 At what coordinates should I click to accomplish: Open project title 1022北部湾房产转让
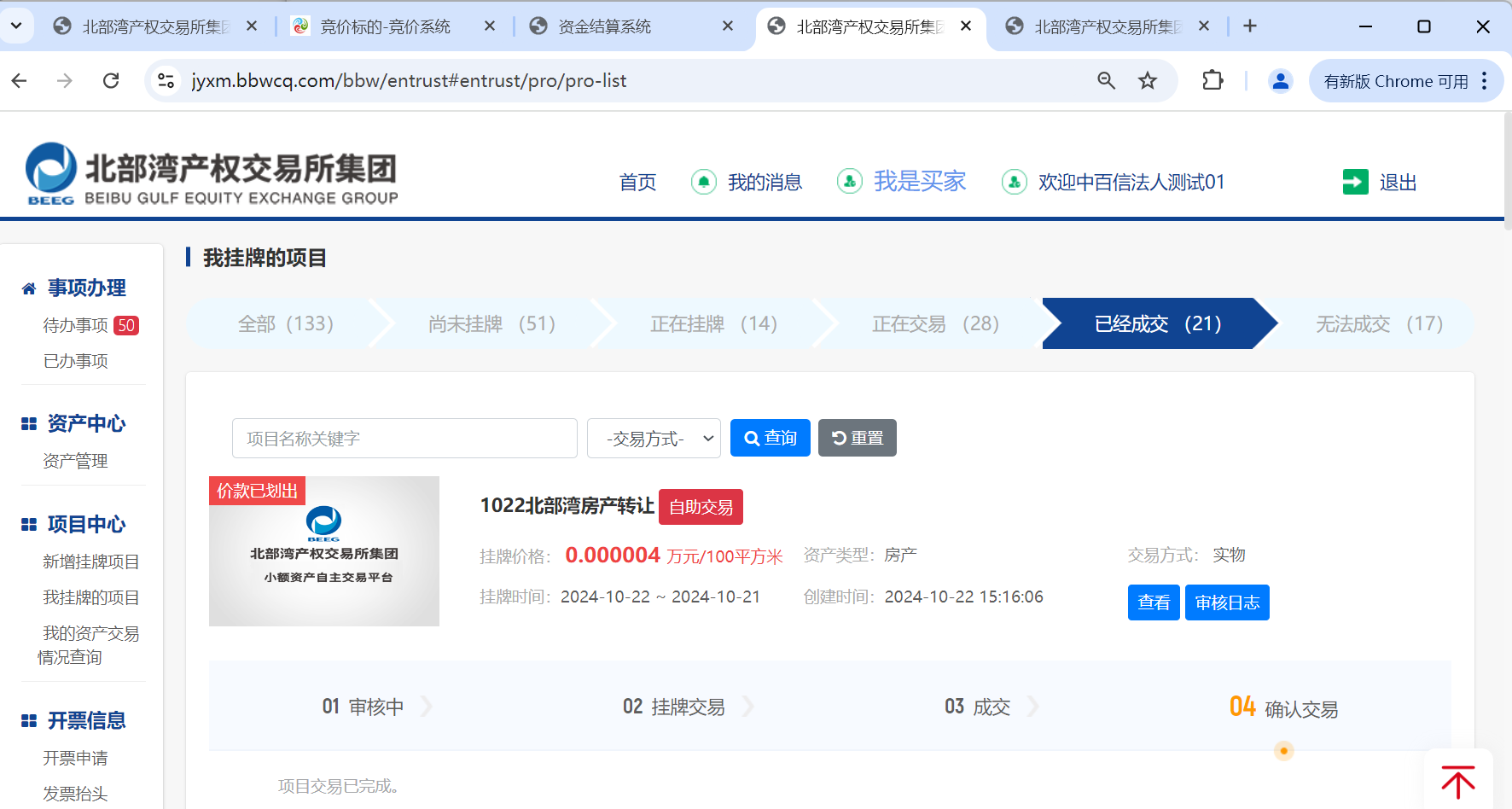point(567,505)
